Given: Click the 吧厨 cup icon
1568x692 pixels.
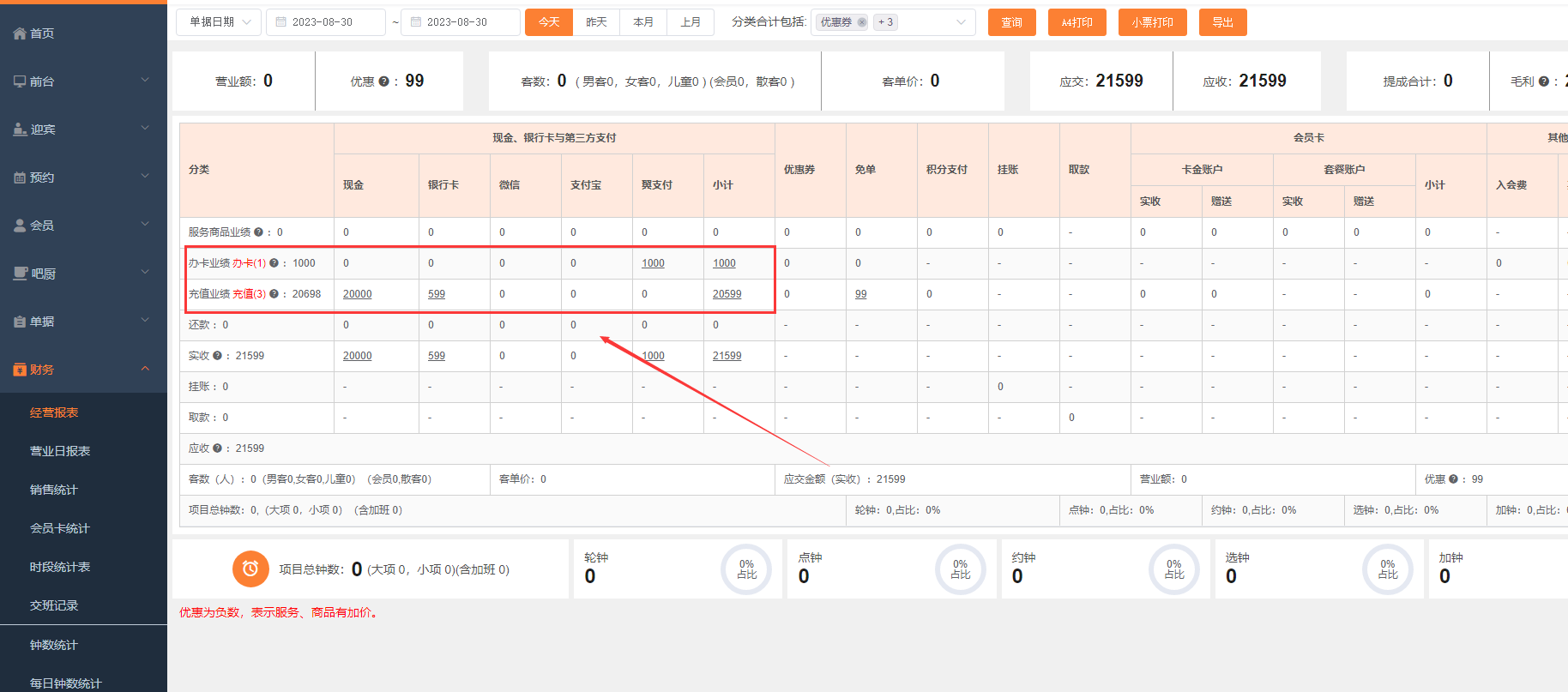Looking at the screenshot, I should pos(20,274).
